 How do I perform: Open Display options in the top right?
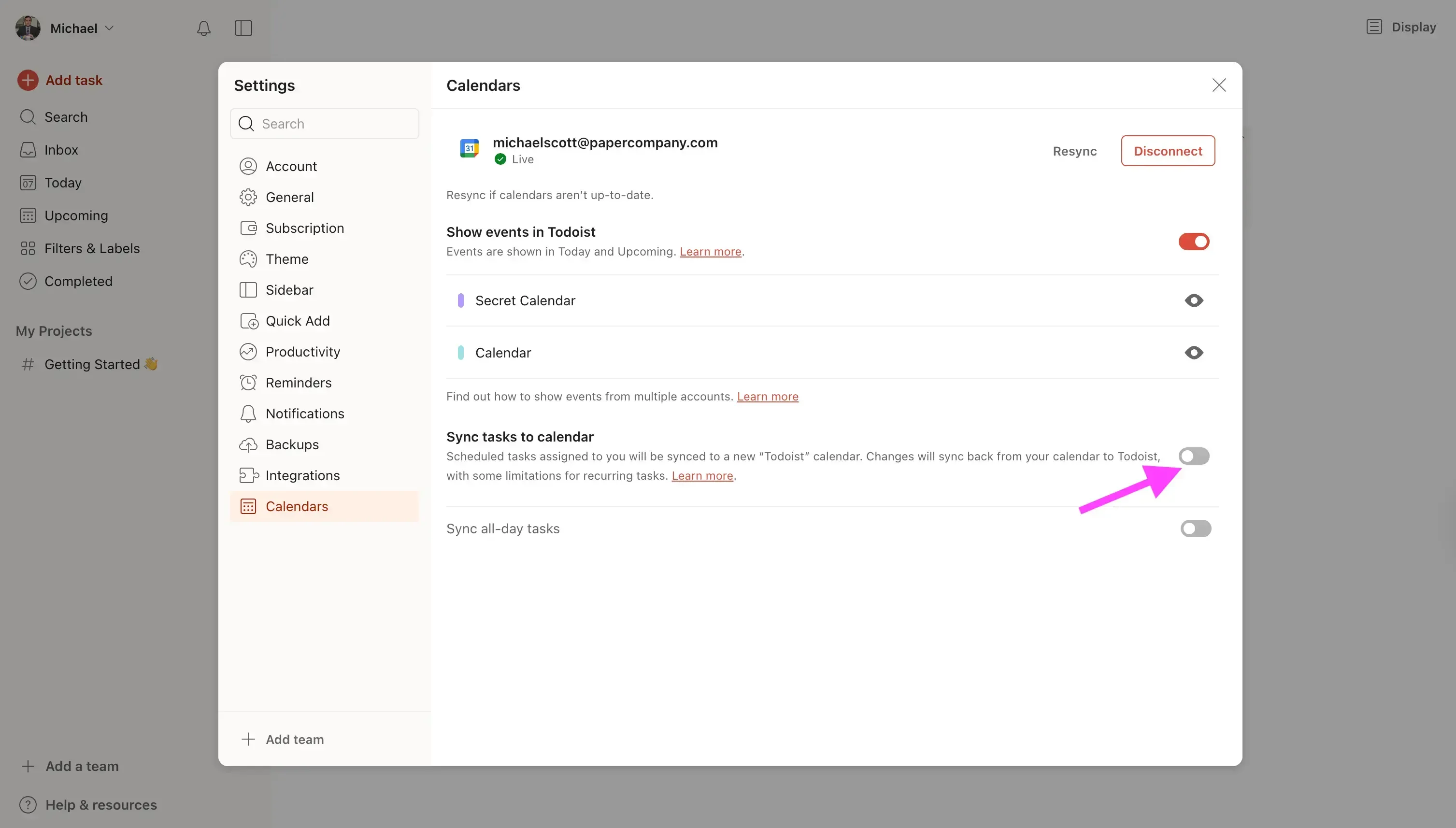pyautogui.click(x=1400, y=26)
